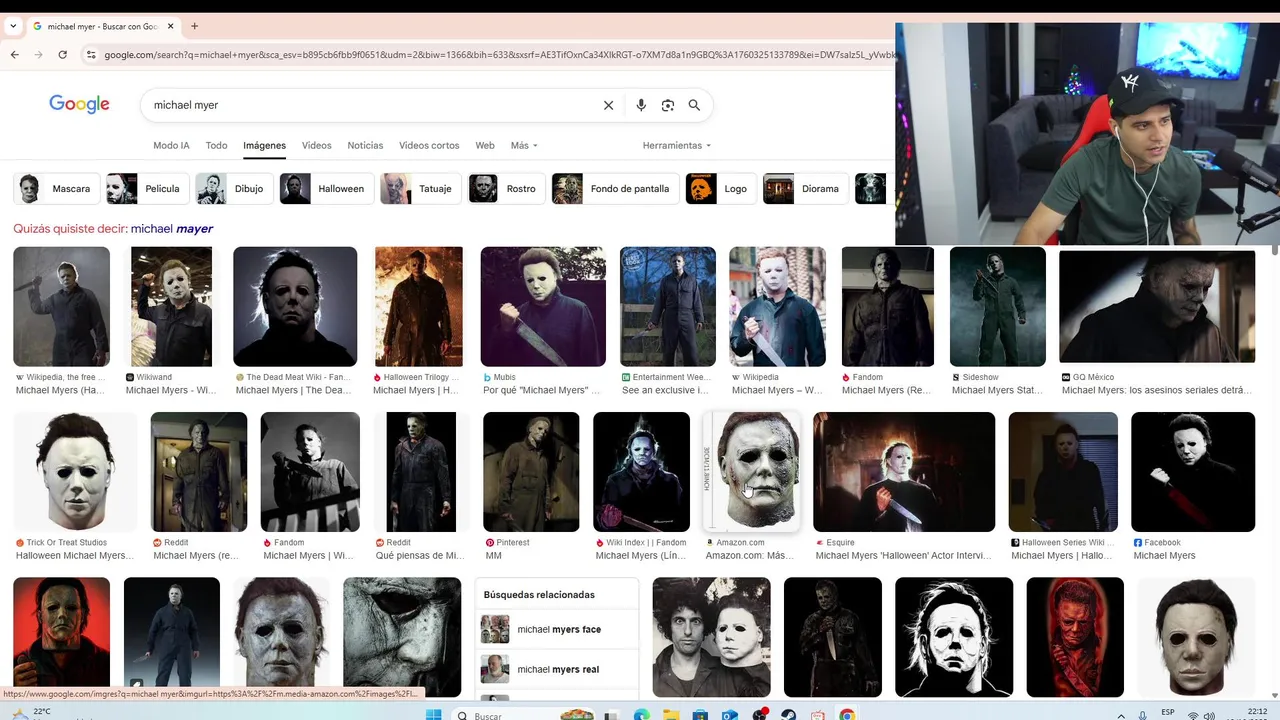The height and width of the screenshot is (720, 1280).
Task: Open the Halloween Trilogy image source link
Action: [x=420, y=377]
